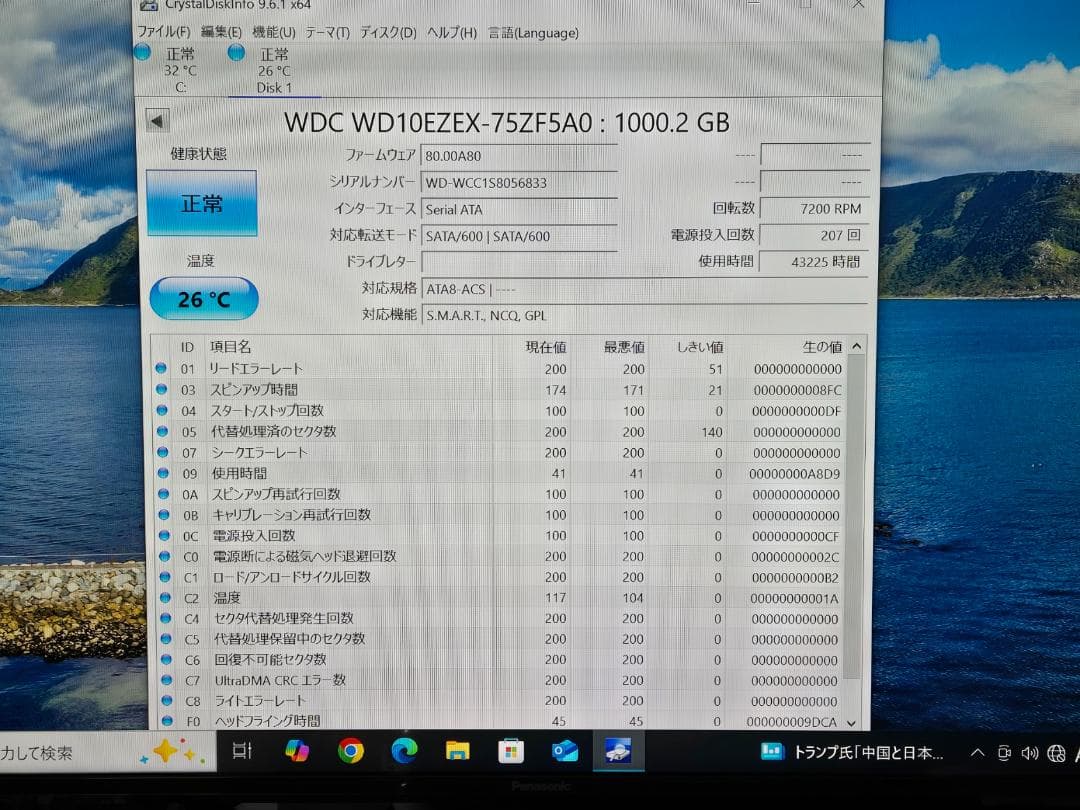This screenshot has width=1080, height=810.
Task: Open the 言語(Language) menu
Action: 531,33
